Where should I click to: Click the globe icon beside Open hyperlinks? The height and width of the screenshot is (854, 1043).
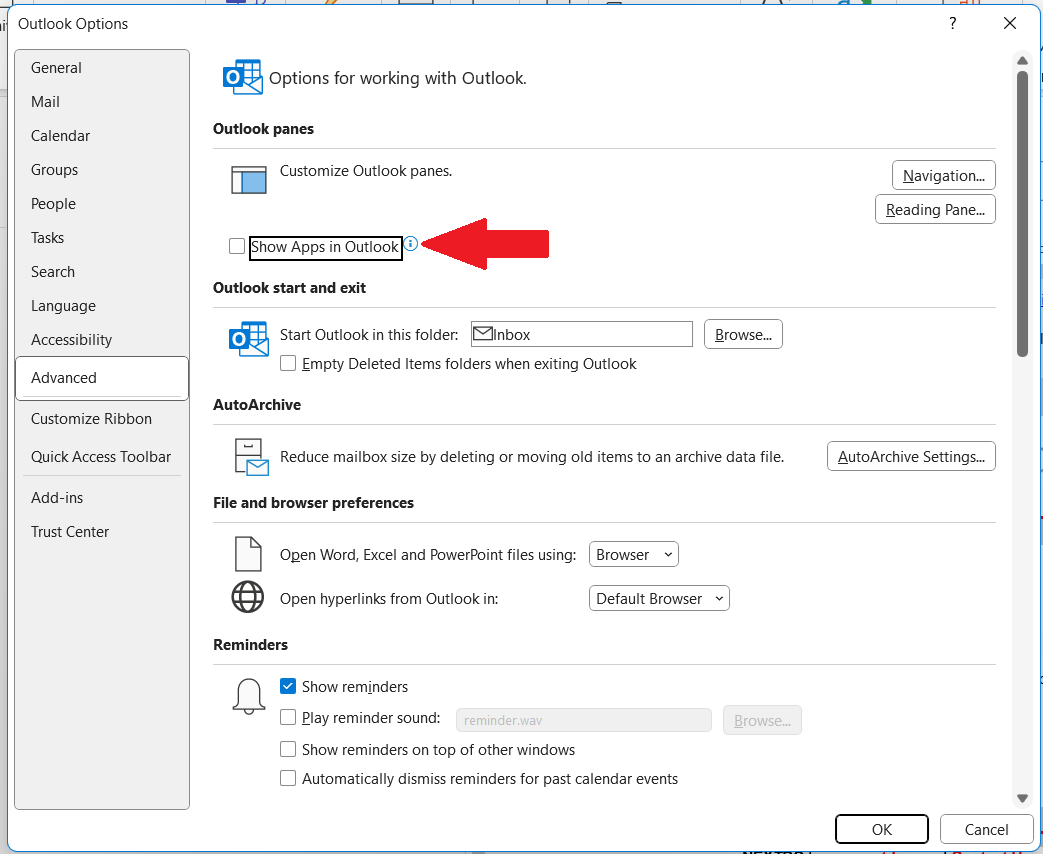tap(247, 597)
